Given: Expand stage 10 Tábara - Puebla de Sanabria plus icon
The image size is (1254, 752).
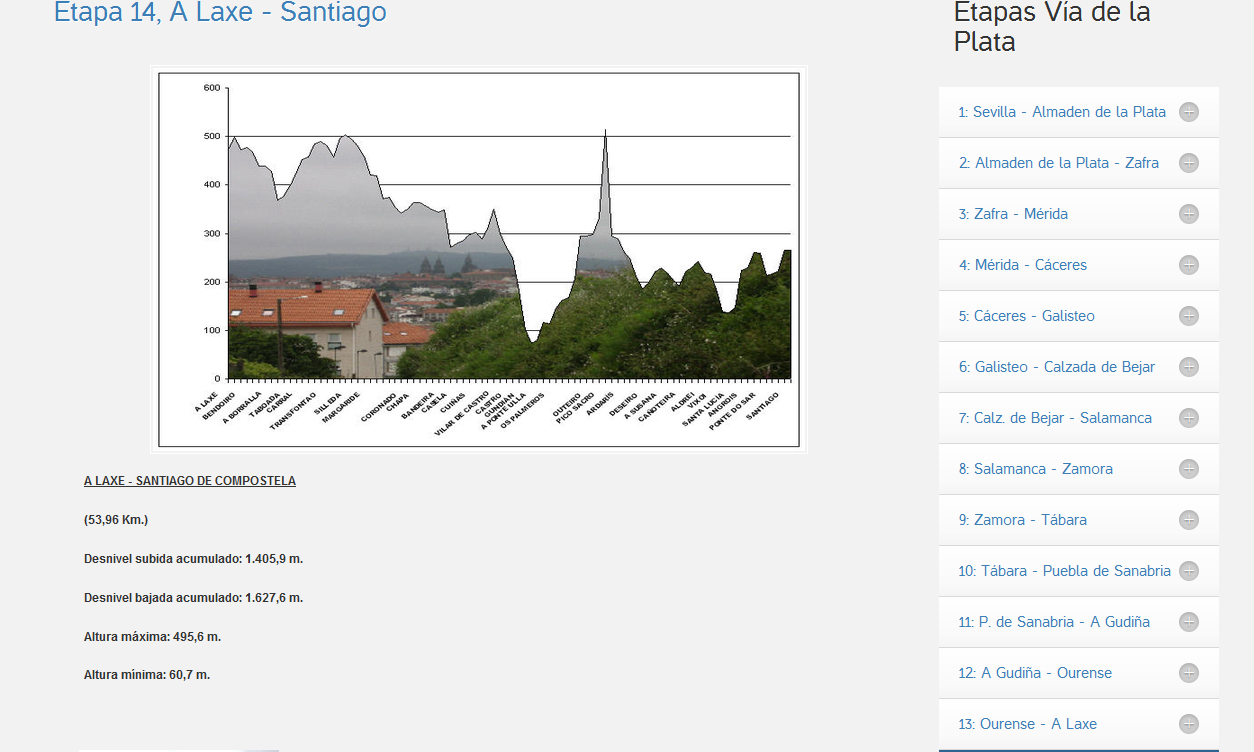Looking at the screenshot, I should [x=1188, y=571].
